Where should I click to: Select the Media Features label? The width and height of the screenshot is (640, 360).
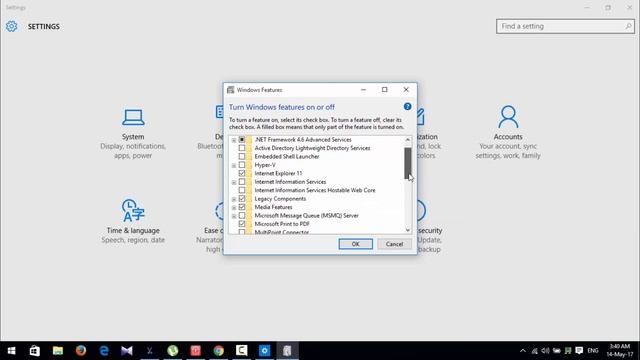(273, 207)
